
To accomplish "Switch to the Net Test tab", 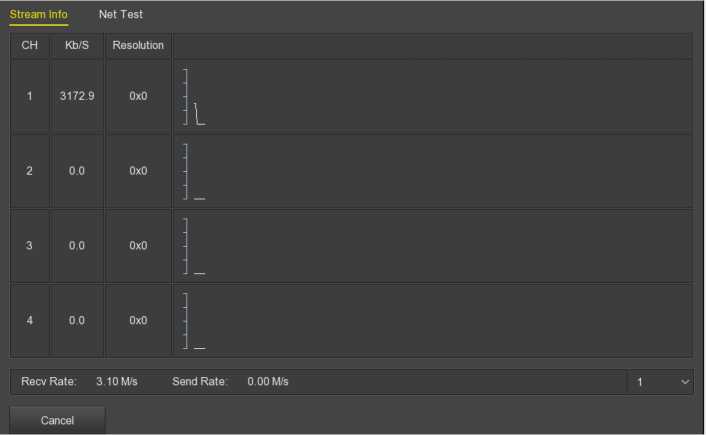I will [x=120, y=15].
